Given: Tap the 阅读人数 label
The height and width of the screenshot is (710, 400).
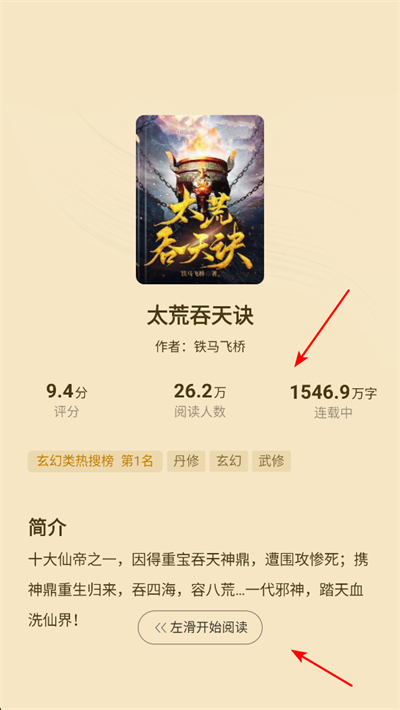Looking at the screenshot, I should pyautogui.click(x=200, y=412).
